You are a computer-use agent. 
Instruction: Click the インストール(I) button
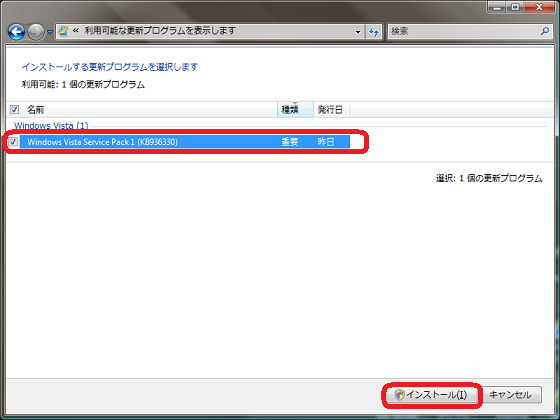pos(432,395)
